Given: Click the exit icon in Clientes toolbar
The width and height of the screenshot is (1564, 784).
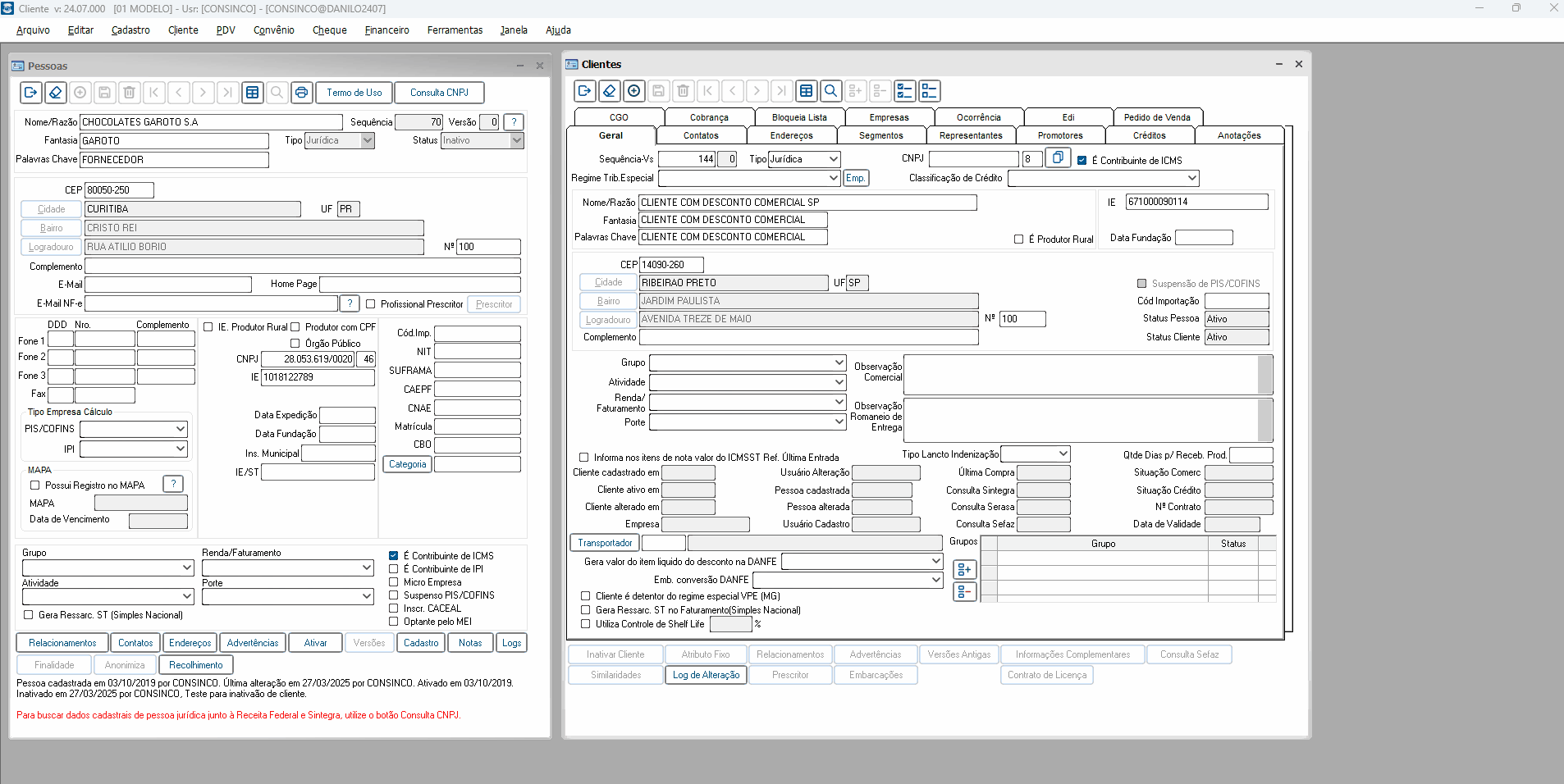Looking at the screenshot, I should (x=584, y=91).
